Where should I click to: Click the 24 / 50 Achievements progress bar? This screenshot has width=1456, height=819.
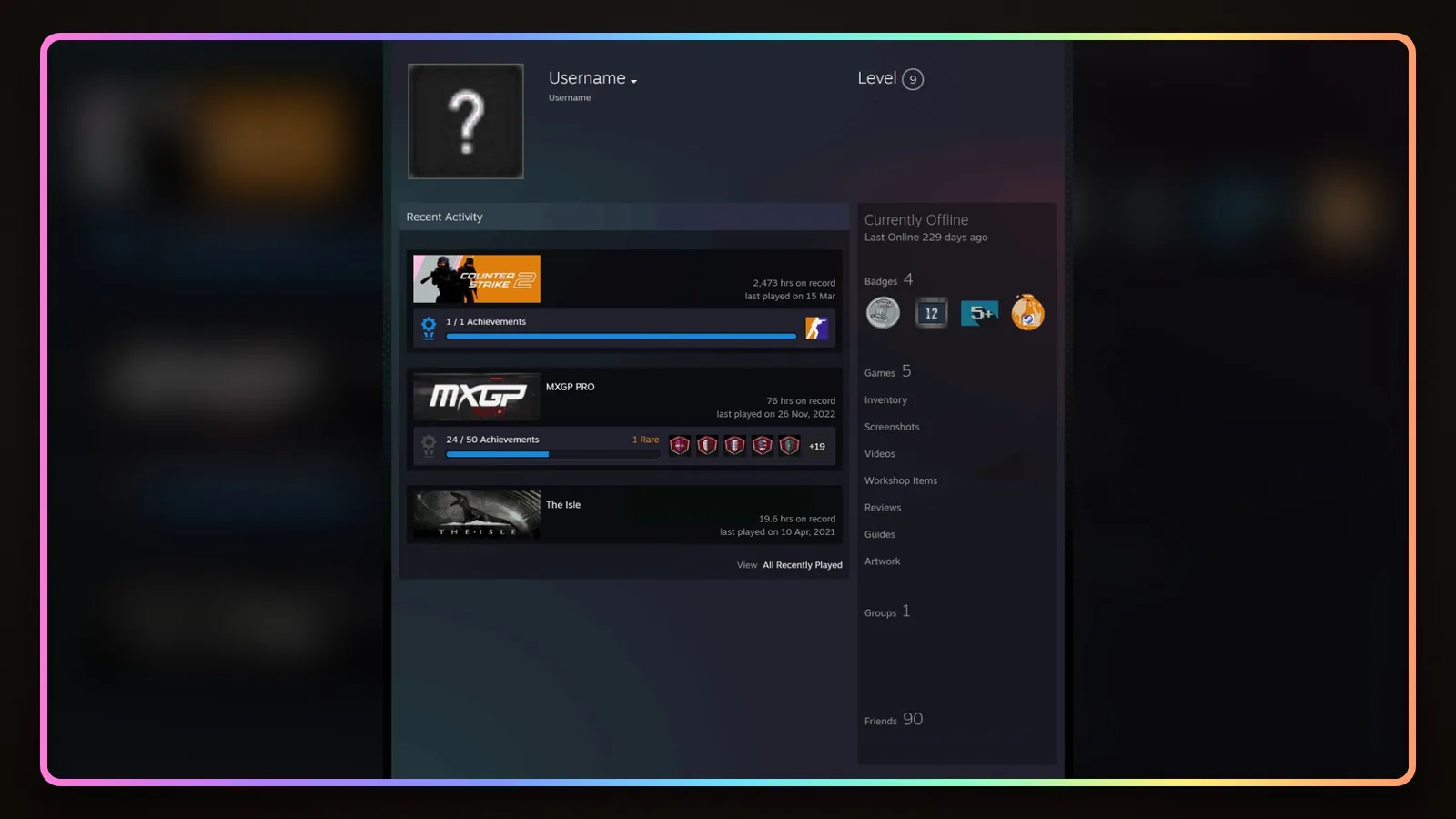point(551,454)
